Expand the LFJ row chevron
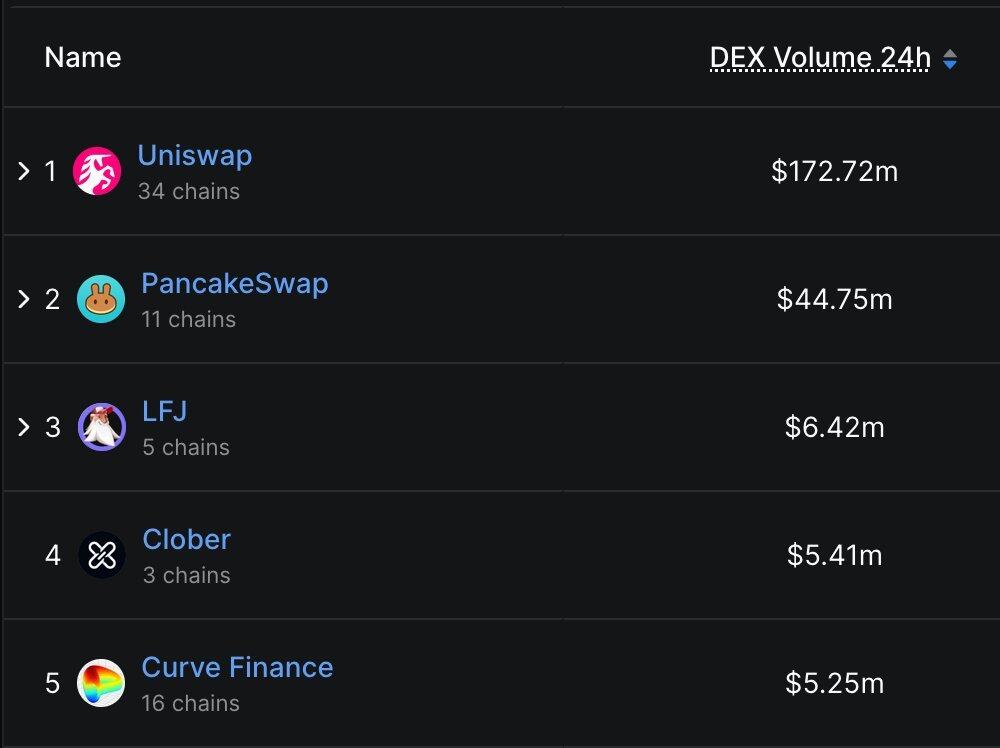The image size is (1000, 748). [24, 427]
